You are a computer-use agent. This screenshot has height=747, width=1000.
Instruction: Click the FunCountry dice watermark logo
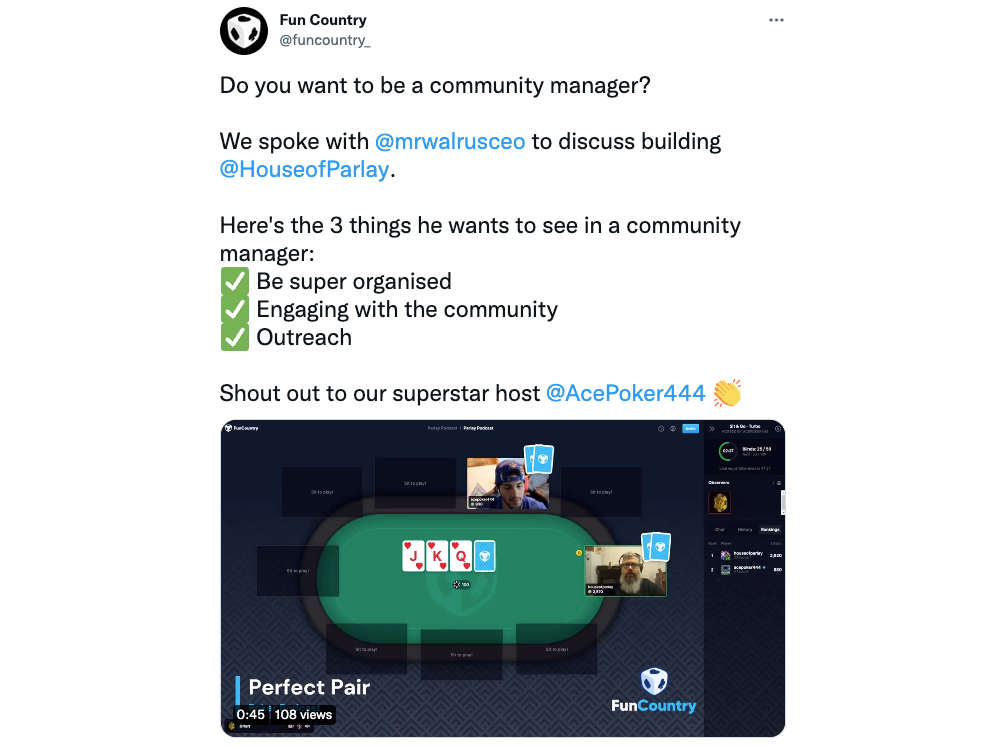[654, 681]
